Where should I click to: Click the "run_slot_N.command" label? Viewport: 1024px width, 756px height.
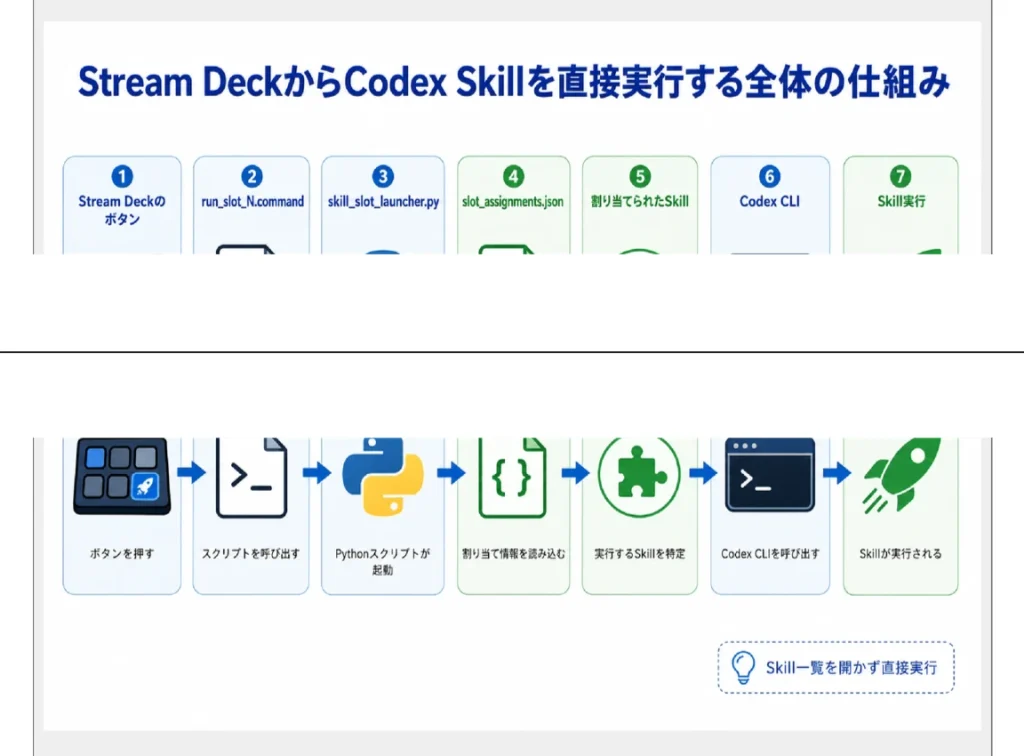click(x=252, y=202)
